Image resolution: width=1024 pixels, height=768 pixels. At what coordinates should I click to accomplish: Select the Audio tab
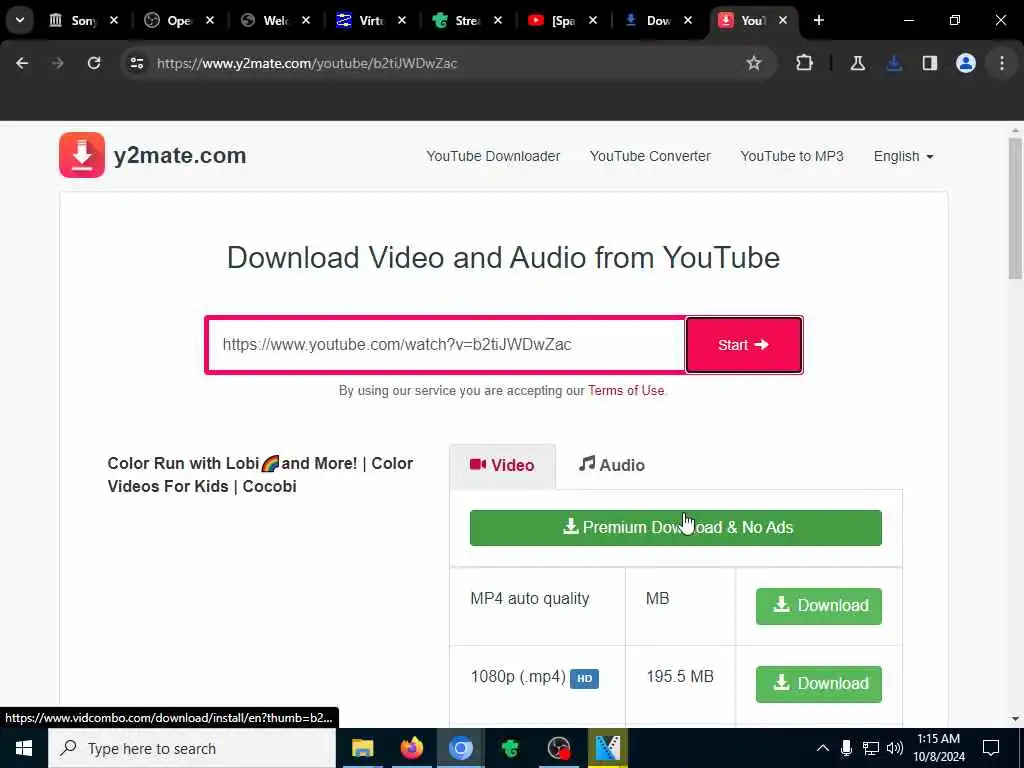tap(612, 466)
